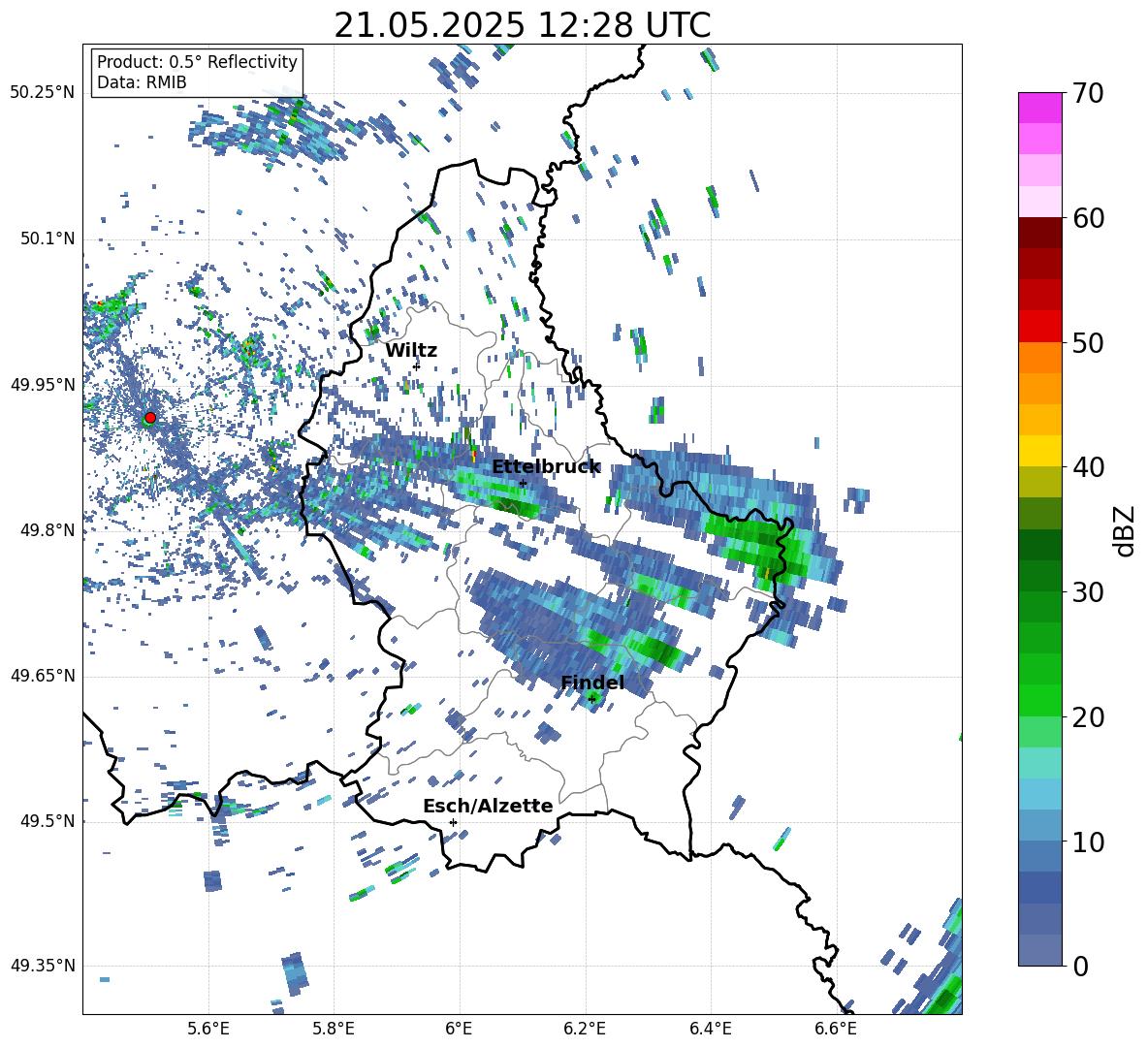The height and width of the screenshot is (1048, 1148).
Task: Click the Ettelbruck station cross marker
Action: (x=523, y=483)
